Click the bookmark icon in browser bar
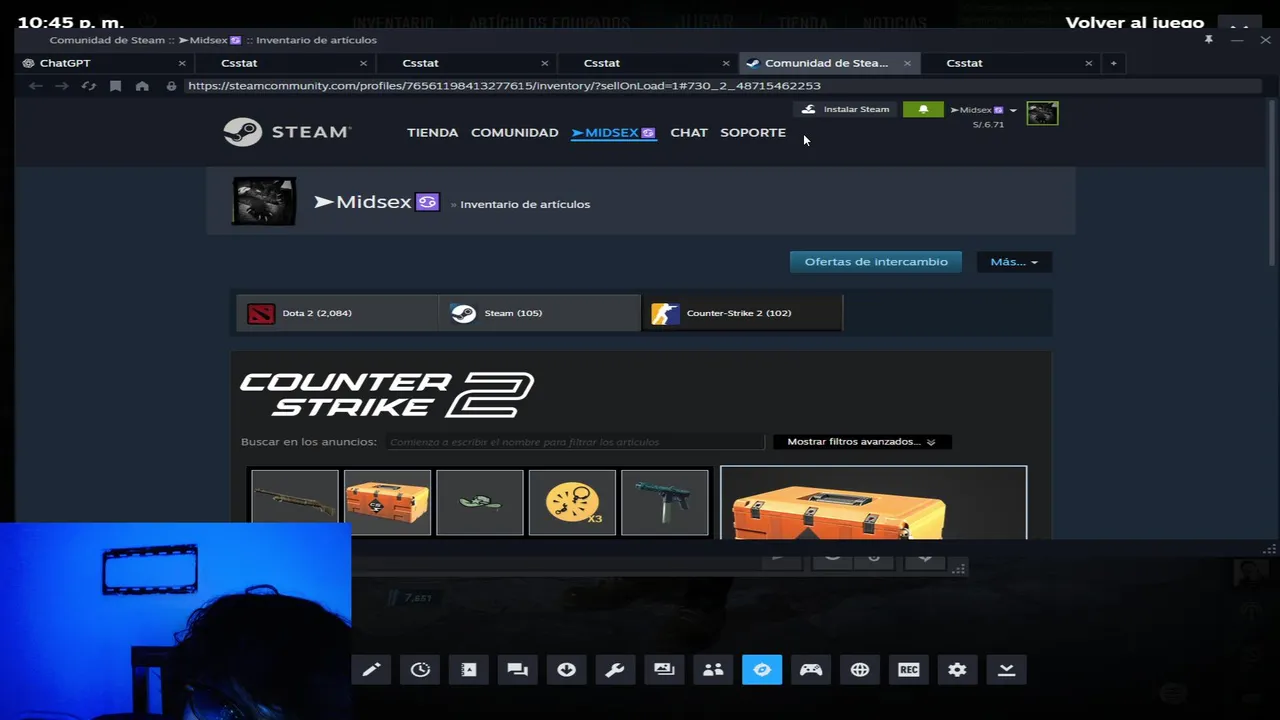Screen dimensions: 1280x720 [x=115, y=86]
